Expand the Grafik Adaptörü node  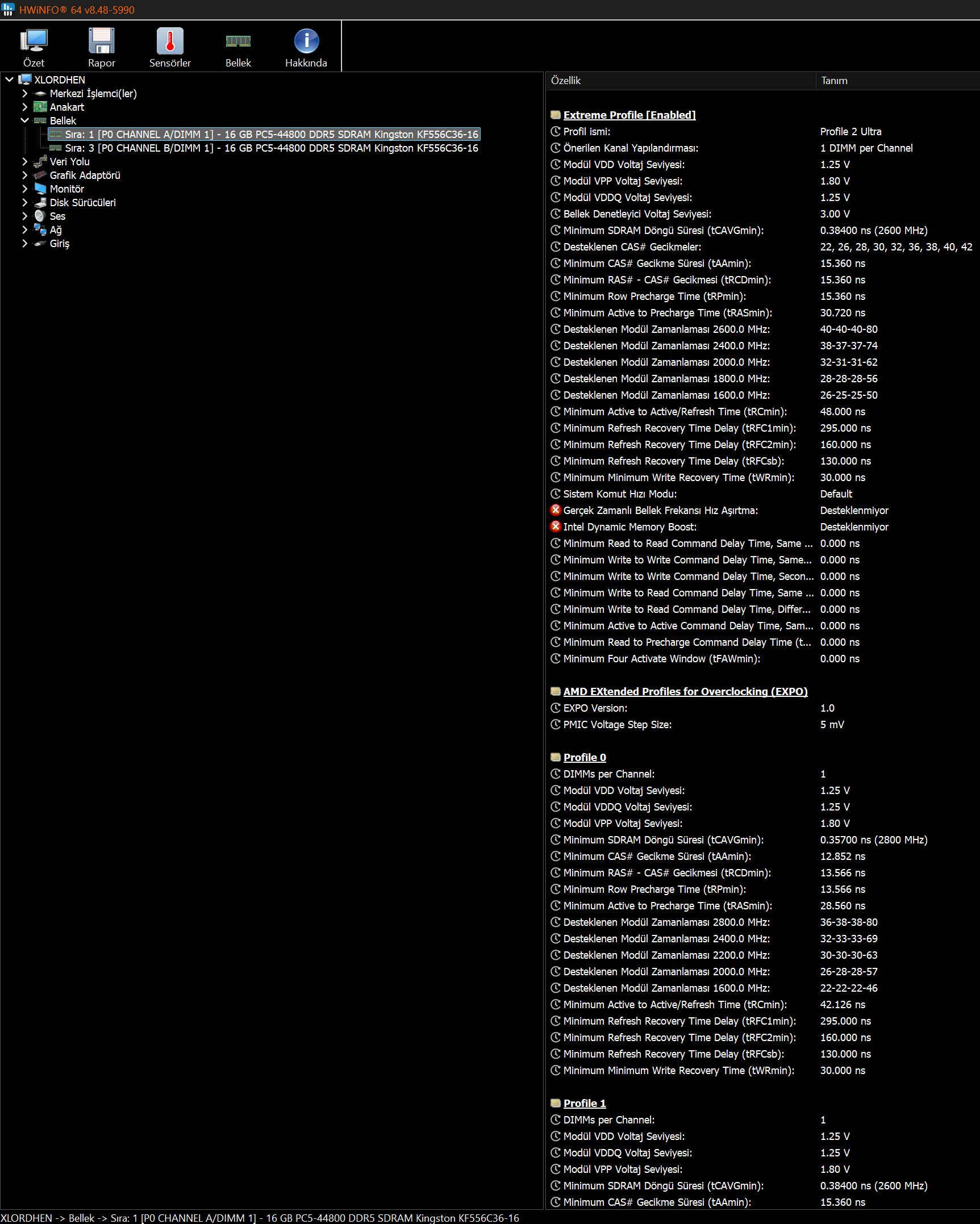24,176
